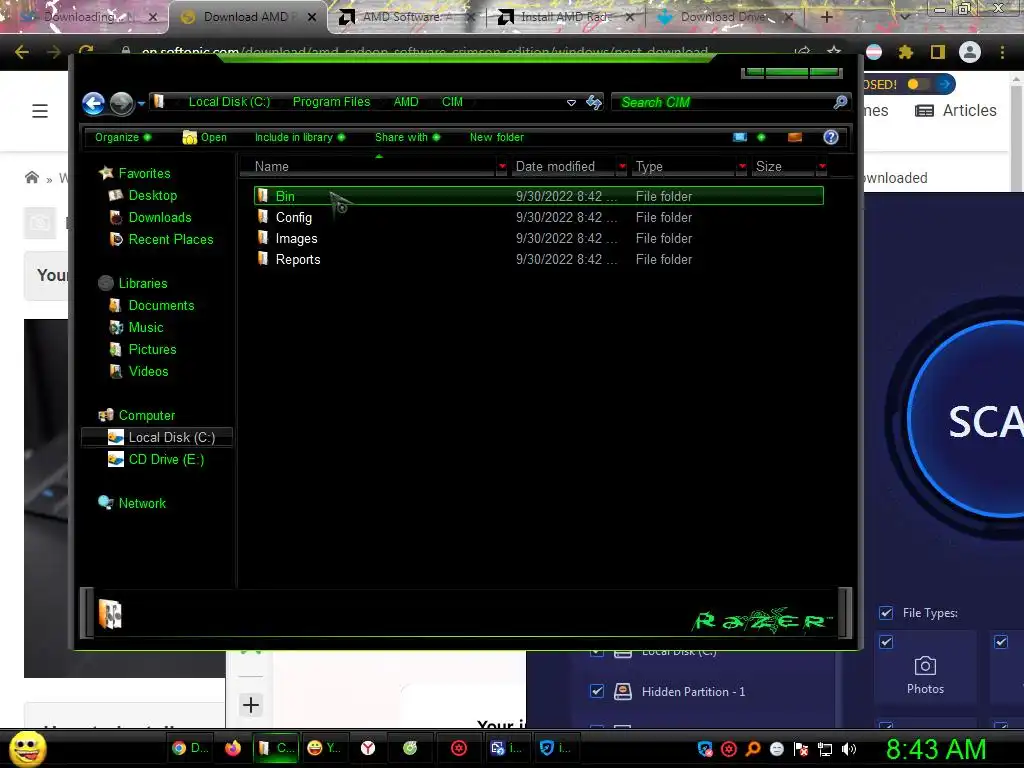Screen dimensions: 1024x768
Task: Click the change view icon in Explorer toolbar
Action: [740, 137]
